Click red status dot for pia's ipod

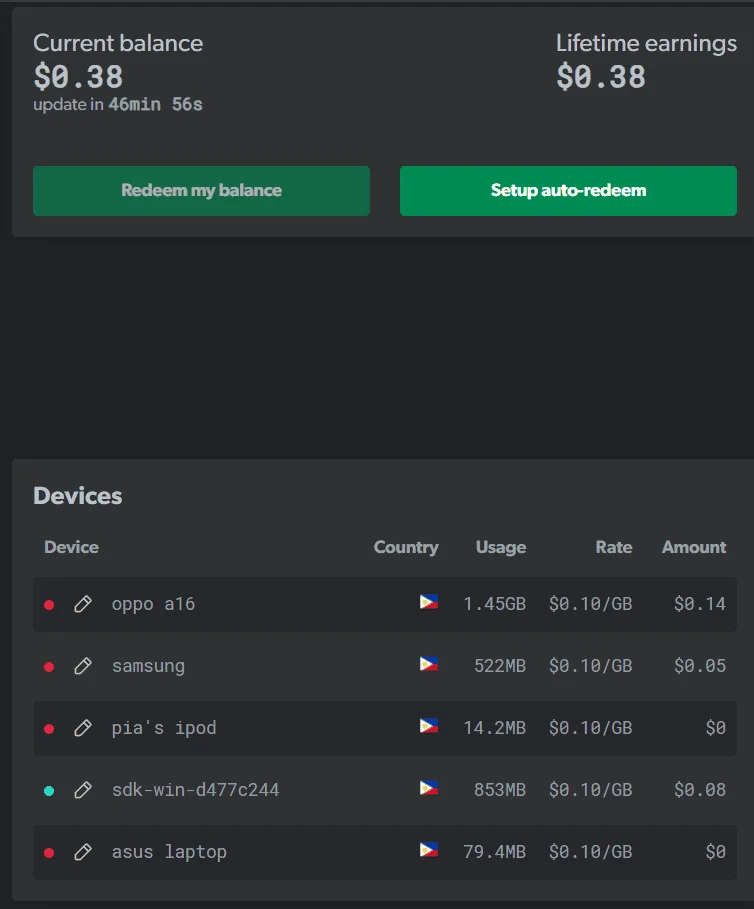49,729
